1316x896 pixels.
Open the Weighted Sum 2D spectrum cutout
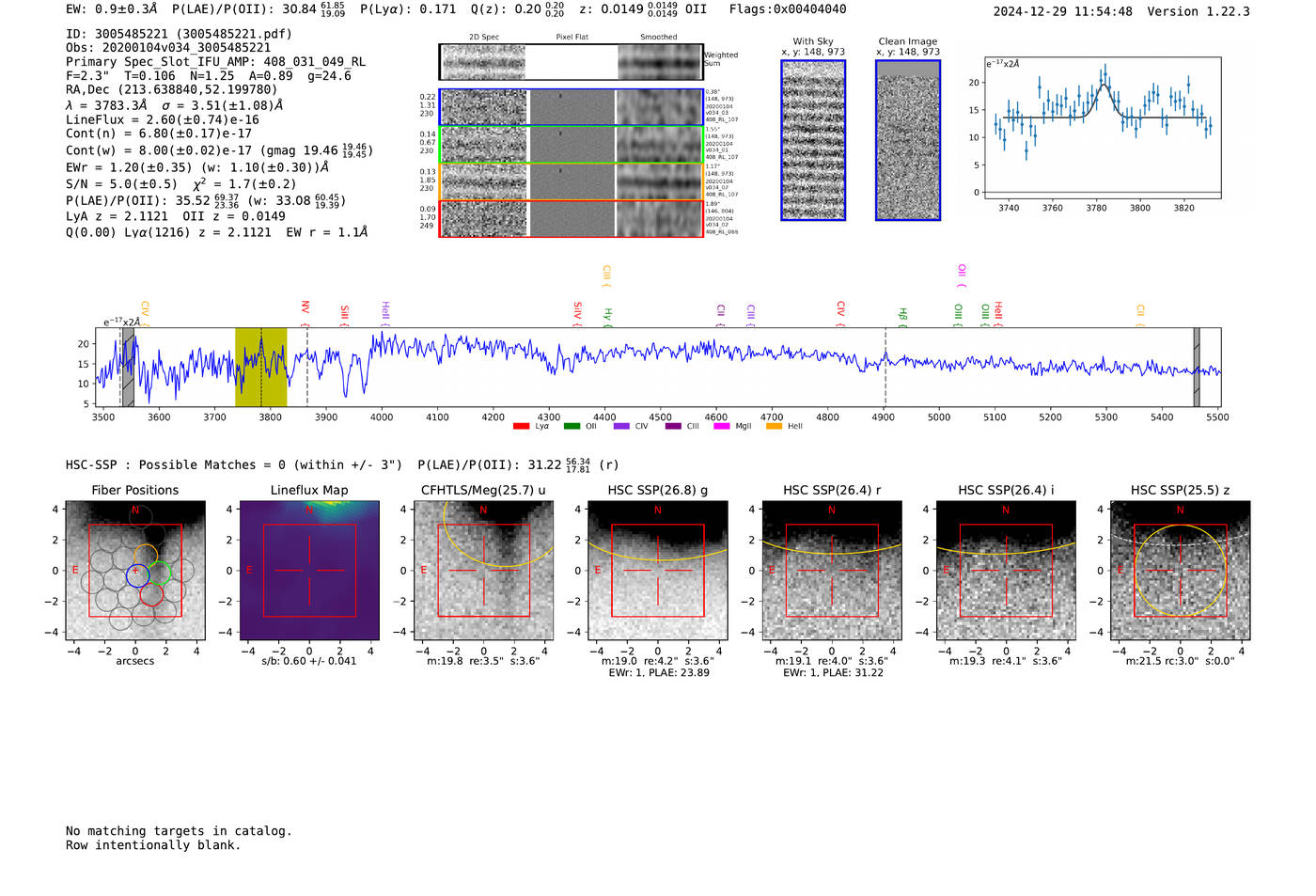click(x=485, y=62)
